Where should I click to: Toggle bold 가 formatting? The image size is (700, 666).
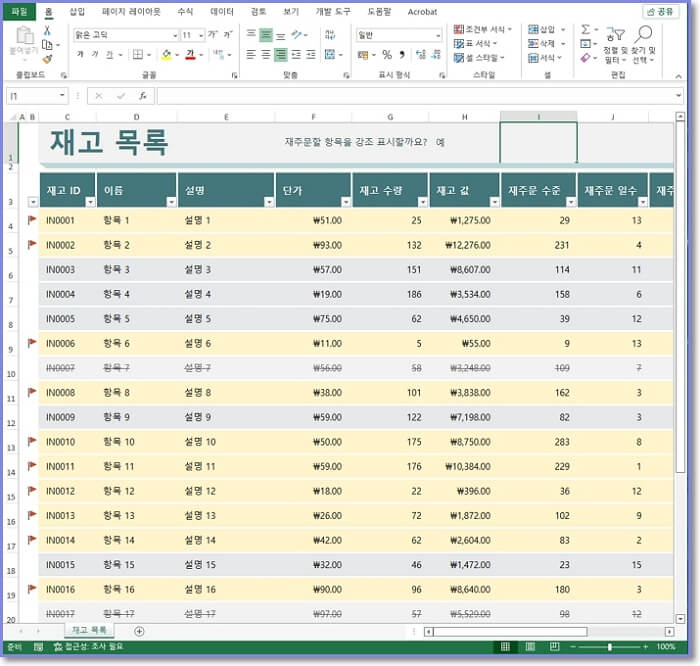point(80,54)
